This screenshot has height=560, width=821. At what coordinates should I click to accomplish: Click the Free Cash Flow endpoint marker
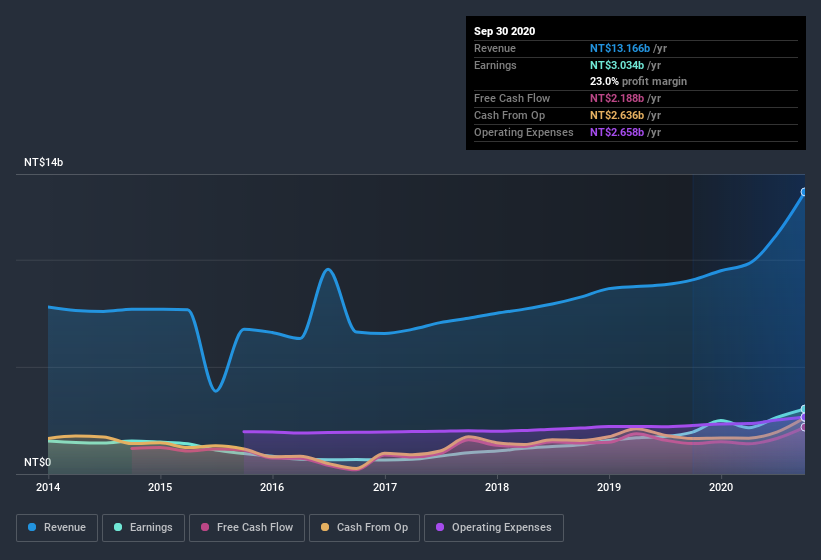pyautogui.click(x=804, y=427)
